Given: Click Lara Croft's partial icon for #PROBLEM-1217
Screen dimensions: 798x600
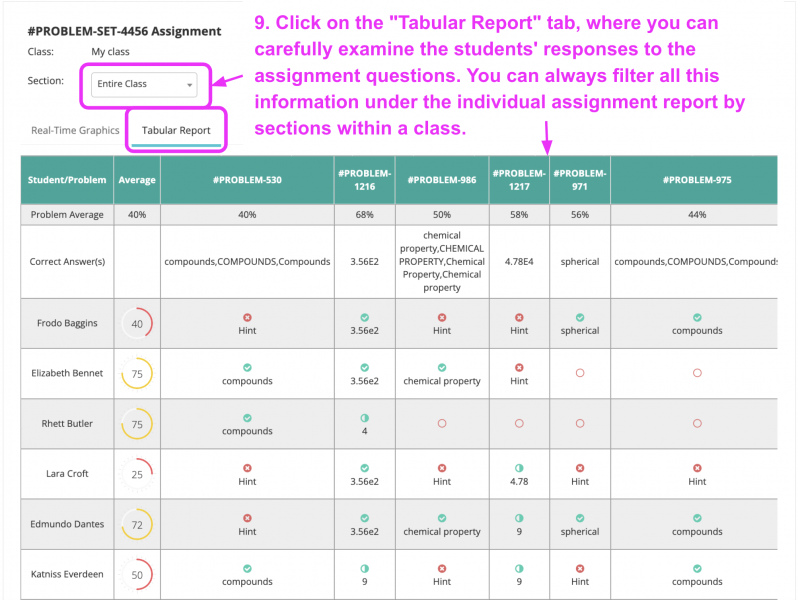Looking at the screenshot, I should (x=519, y=468).
